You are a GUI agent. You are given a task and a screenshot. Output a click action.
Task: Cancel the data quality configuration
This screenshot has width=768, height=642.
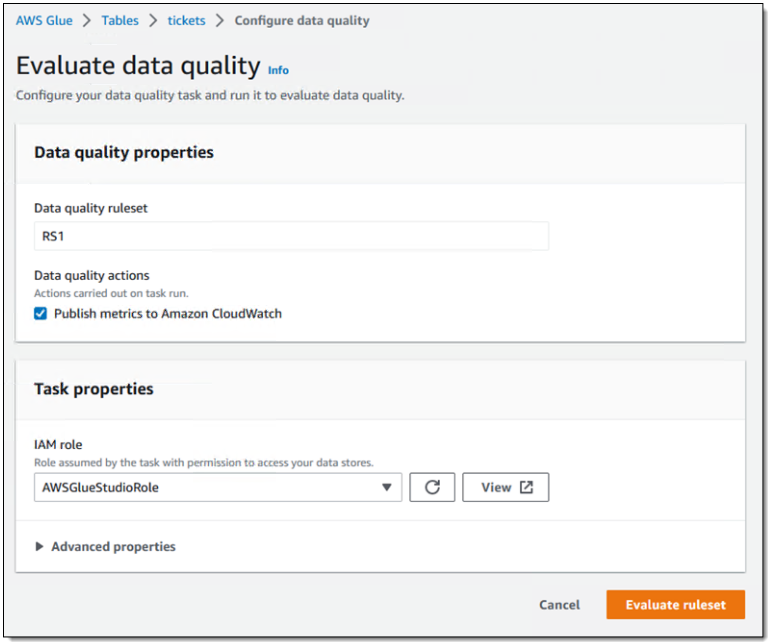[x=559, y=605]
